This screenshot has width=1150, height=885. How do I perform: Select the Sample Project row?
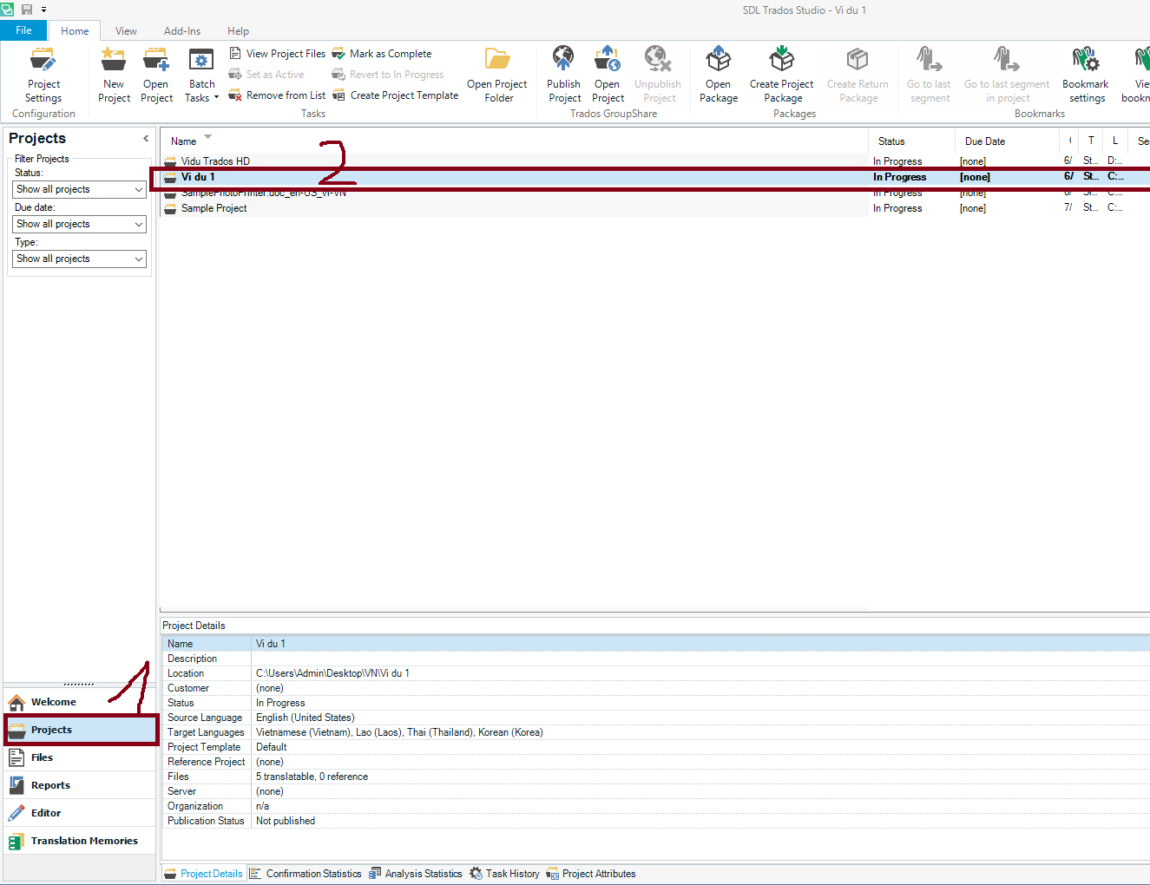tap(213, 208)
